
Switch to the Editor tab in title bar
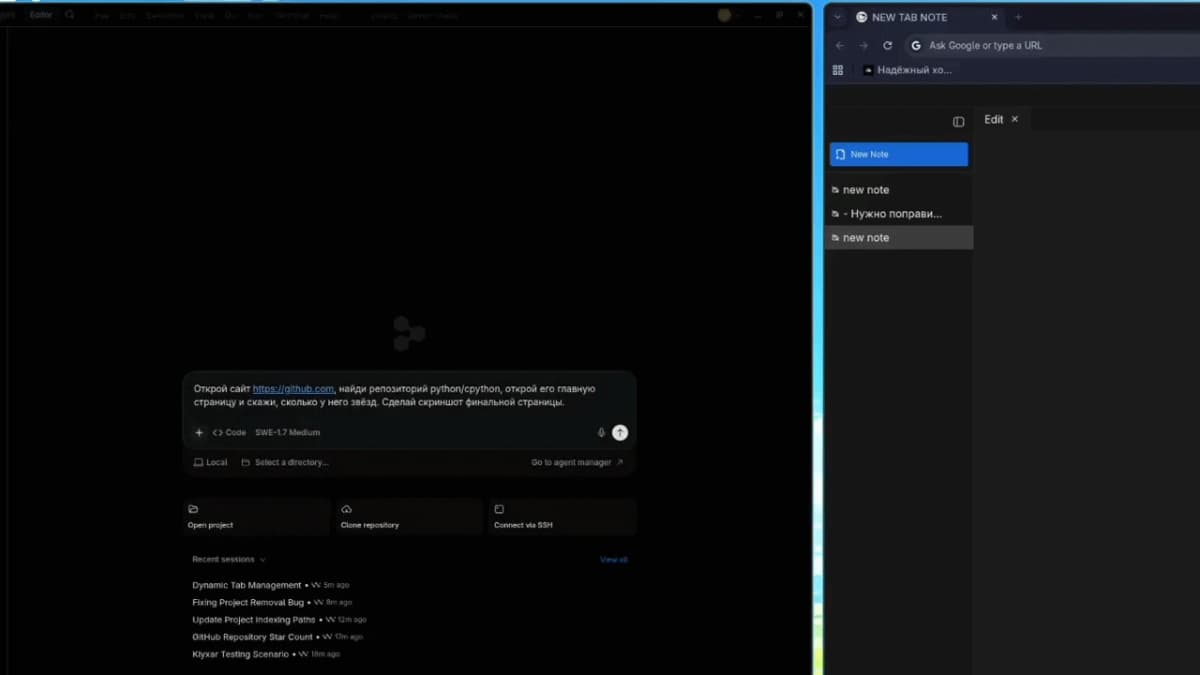(40, 15)
